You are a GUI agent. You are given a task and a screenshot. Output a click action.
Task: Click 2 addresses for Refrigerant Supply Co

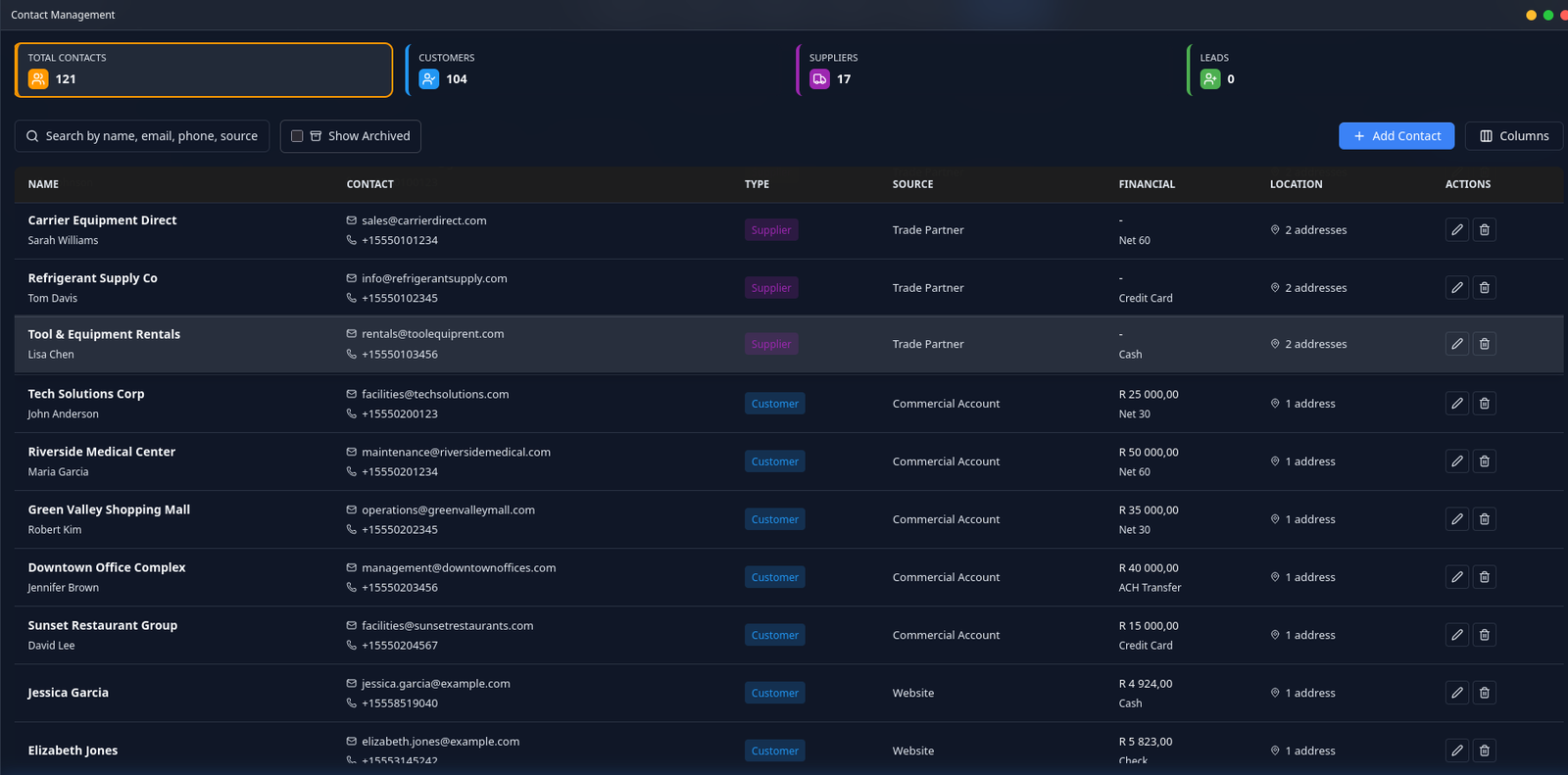point(1315,288)
